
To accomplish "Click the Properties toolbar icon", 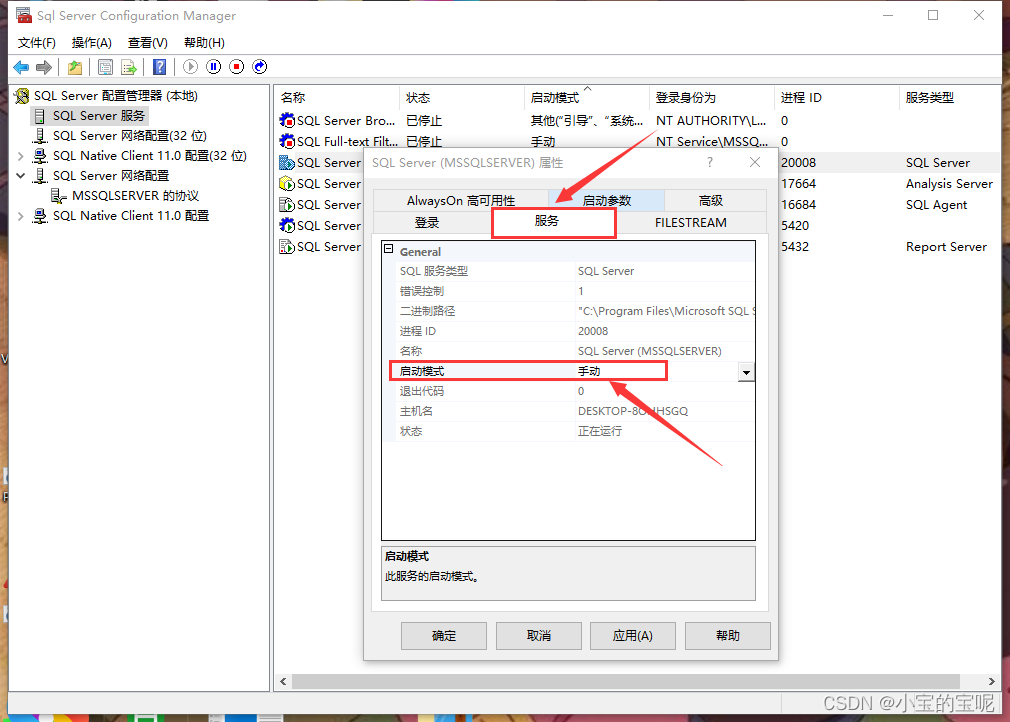I will pyautogui.click(x=105, y=67).
